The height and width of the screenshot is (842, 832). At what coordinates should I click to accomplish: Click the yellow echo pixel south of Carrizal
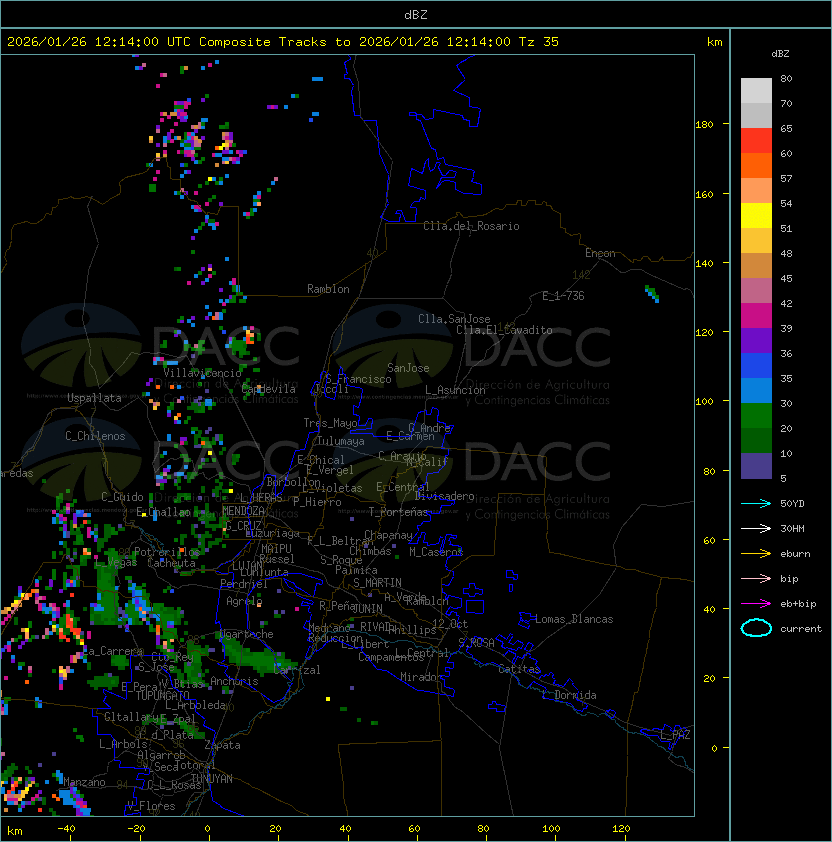tap(328, 699)
